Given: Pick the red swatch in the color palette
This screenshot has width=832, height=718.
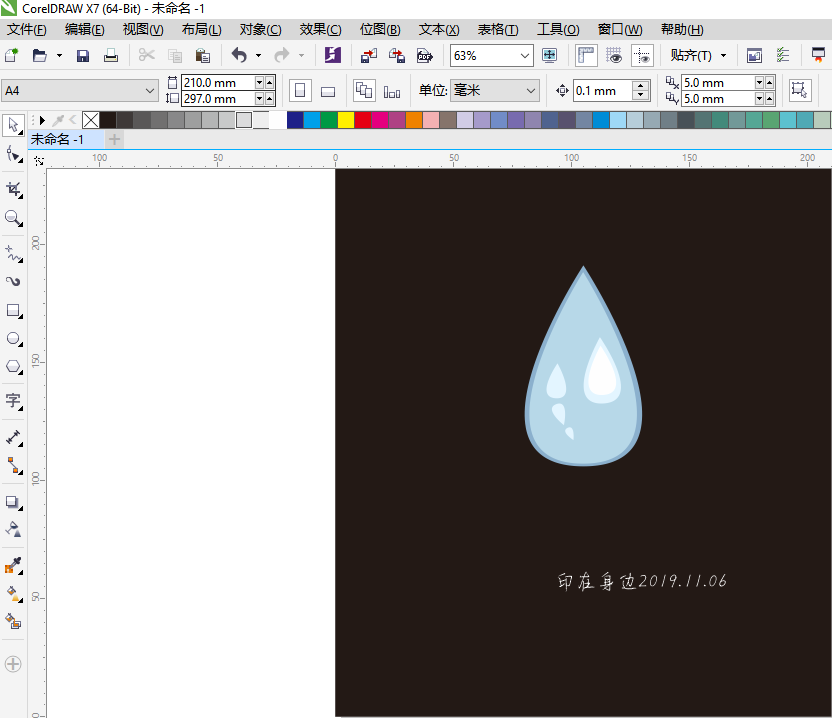Looking at the screenshot, I should (x=361, y=122).
